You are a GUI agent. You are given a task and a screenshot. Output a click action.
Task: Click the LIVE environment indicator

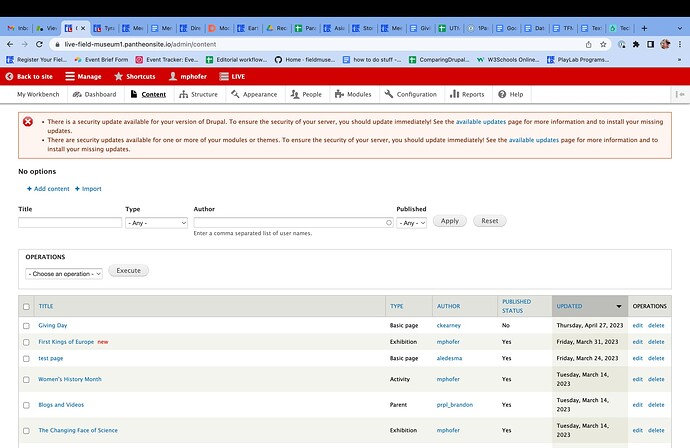tap(232, 76)
